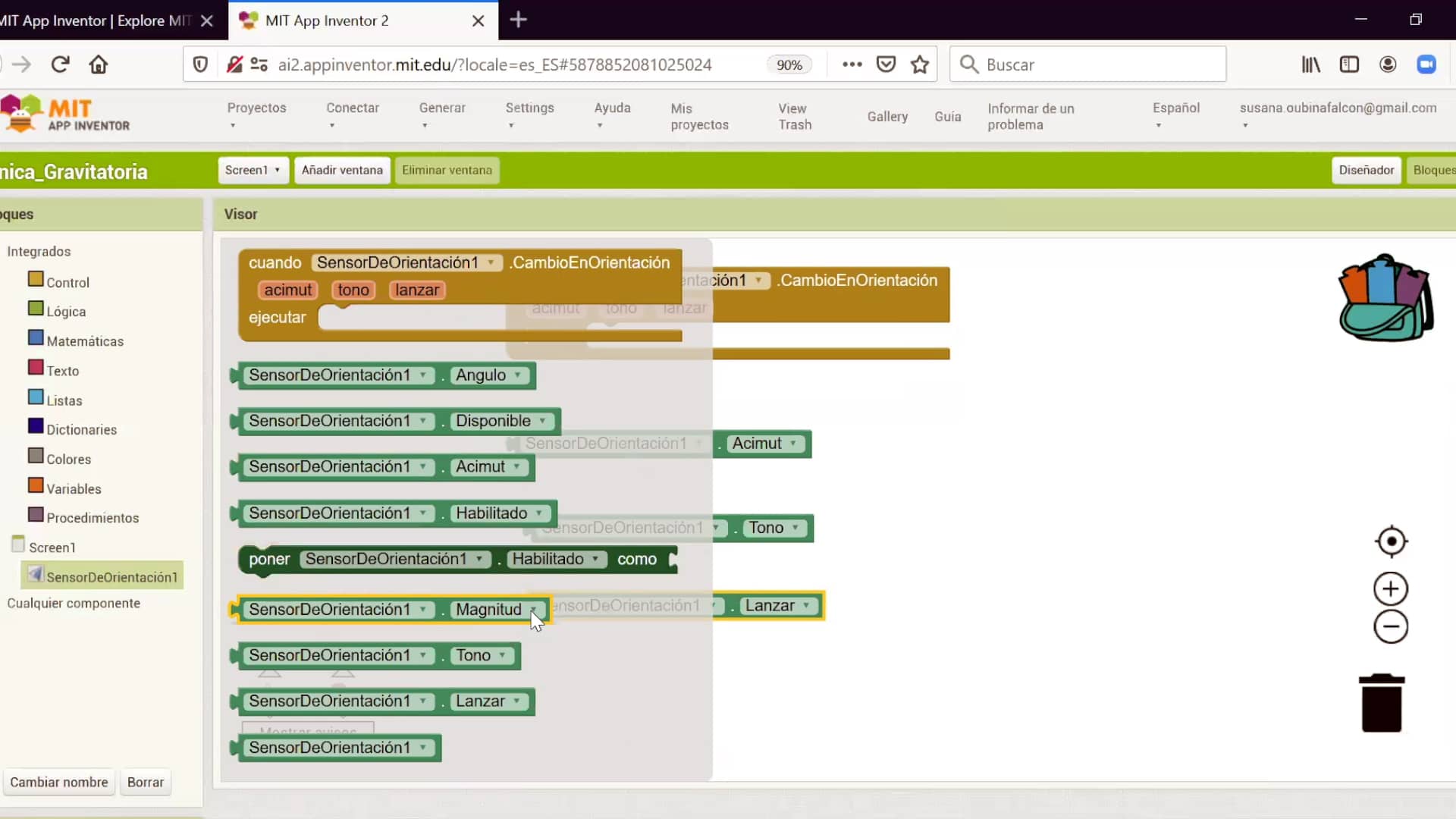This screenshot has width=1456, height=819.
Task: Click the trash can icon
Action: tap(1382, 703)
